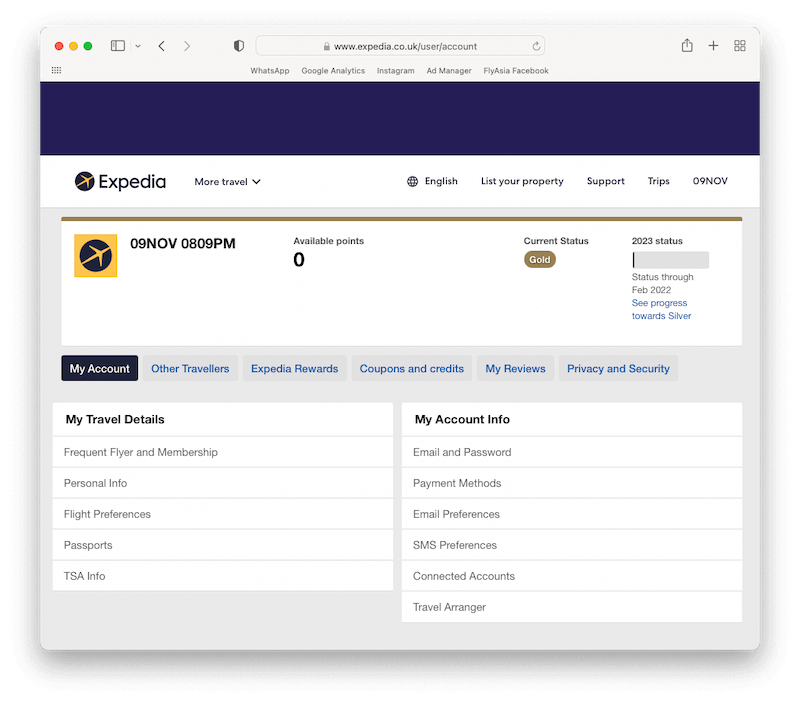Switch to Other Travellers tab
This screenshot has width=800, height=703.
[190, 368]
